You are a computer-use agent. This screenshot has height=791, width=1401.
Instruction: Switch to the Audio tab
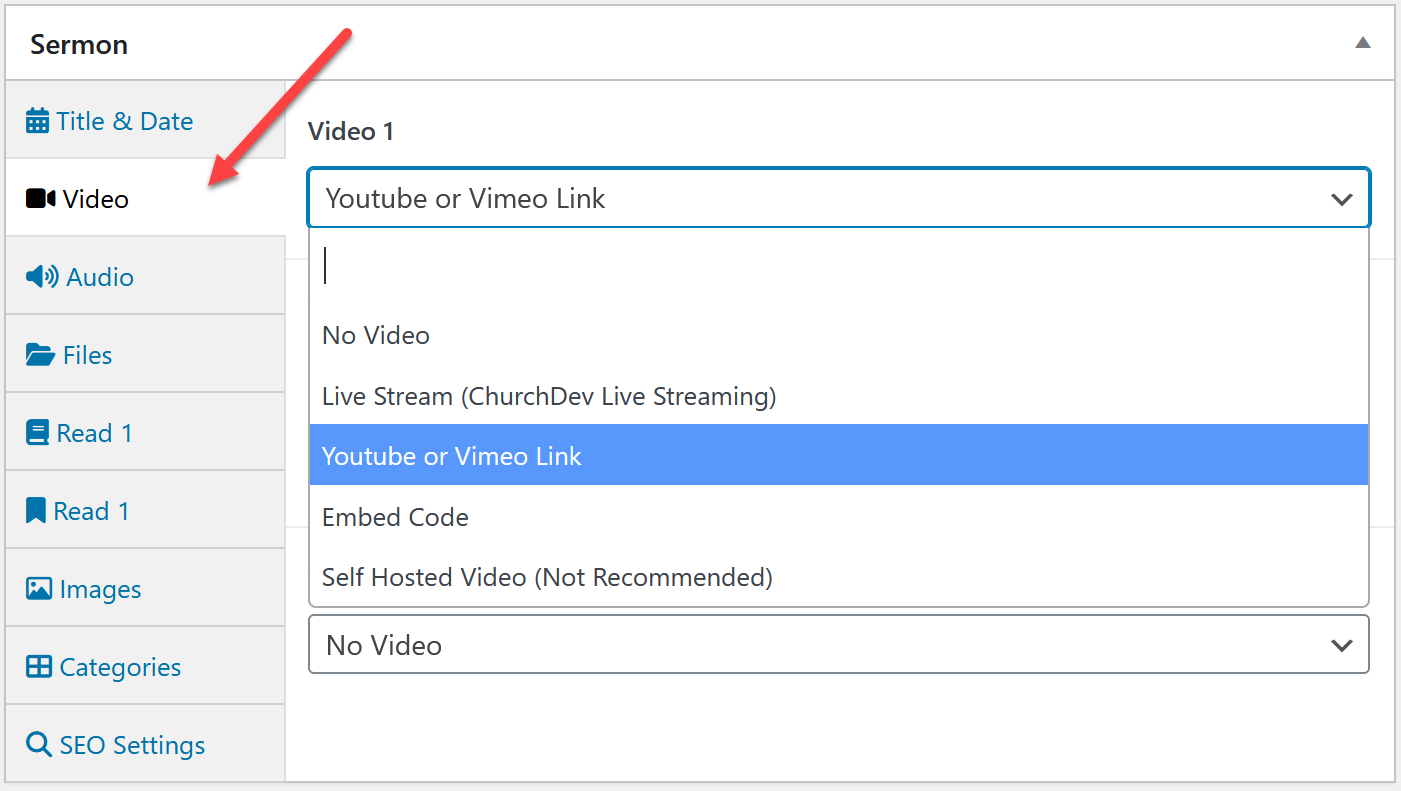[x=100, y=277]
